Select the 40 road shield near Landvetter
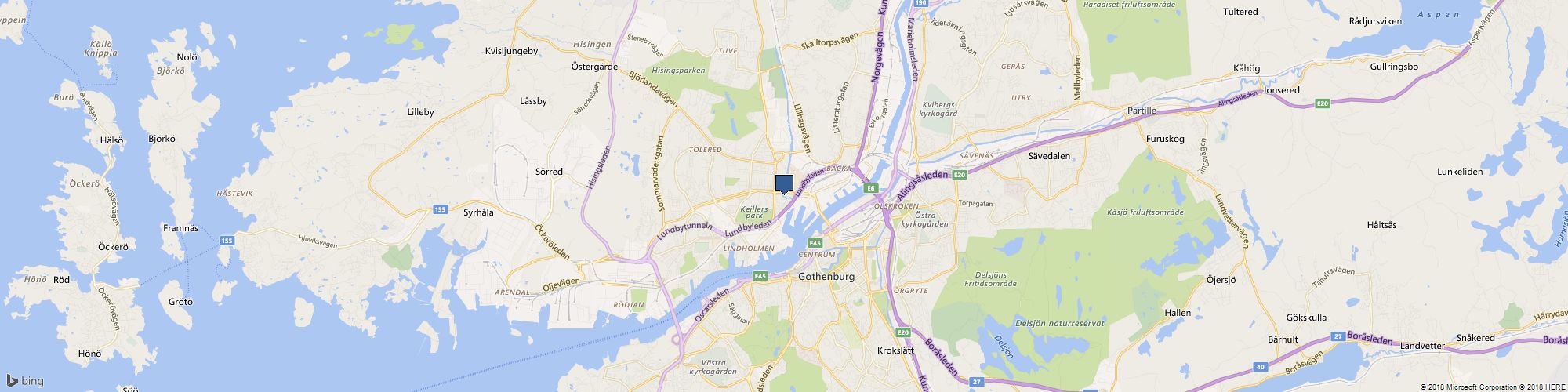The height and width of the screenshot is (392, 1568). click(1260, 366)
